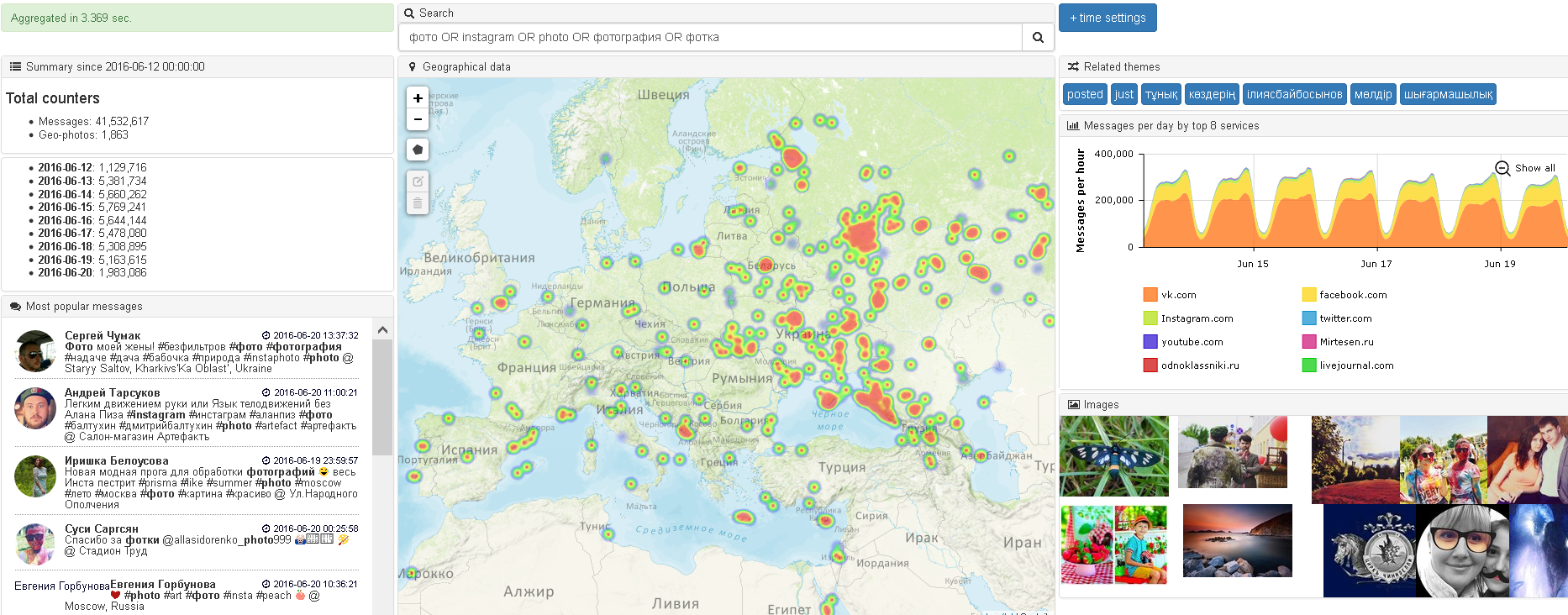Viewport: 1568px width, 615px height.
Task: Click the 'Show all' chart label
Action: click(1535, 168)
